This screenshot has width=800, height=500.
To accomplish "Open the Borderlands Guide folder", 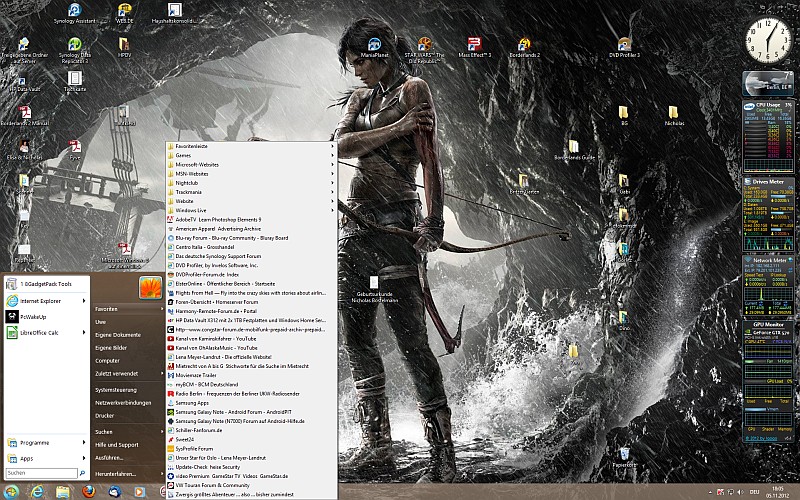I will click(x=574, y=147).
